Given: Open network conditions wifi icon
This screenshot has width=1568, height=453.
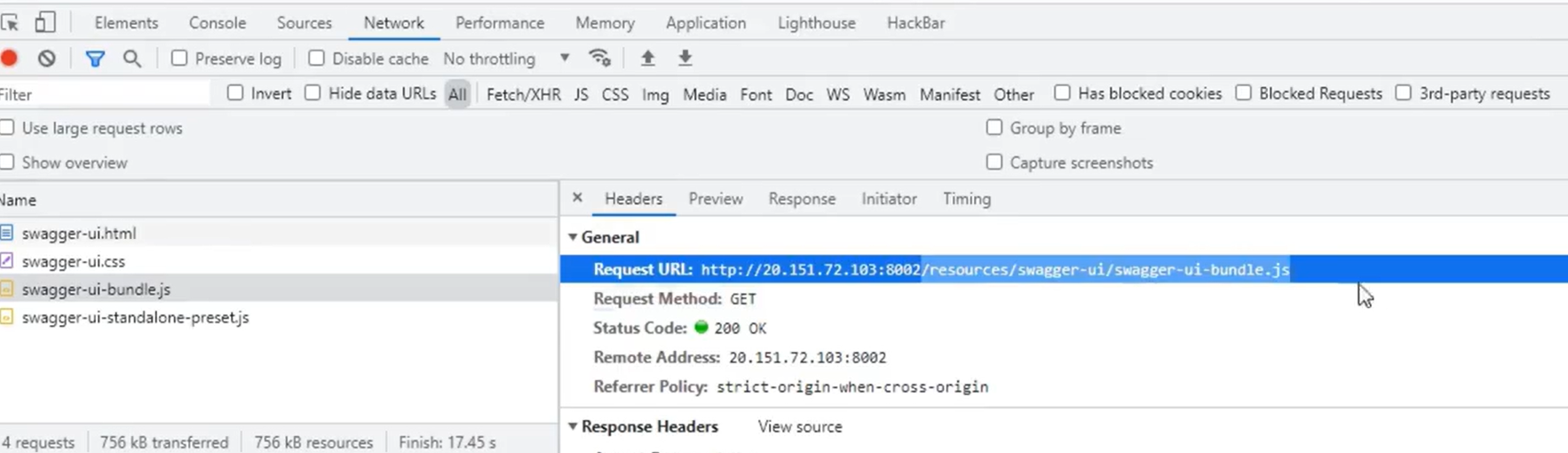Looking at the screenshot, I should tap(600, 59).
